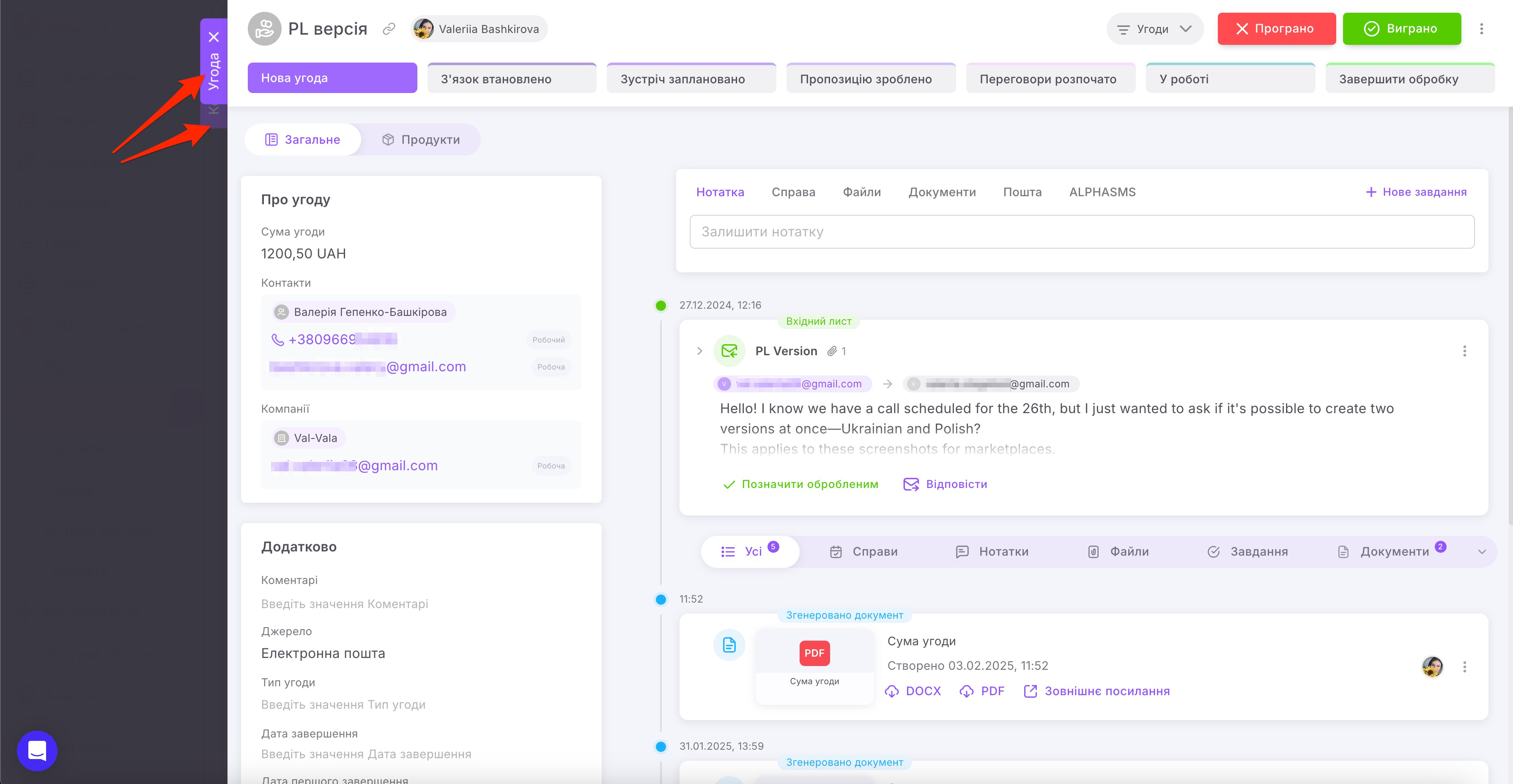The width and height of the screenshot is (1513, 784).
Task: Click the copy link icon beside PL версія
Action: click(x=388, y=29)
